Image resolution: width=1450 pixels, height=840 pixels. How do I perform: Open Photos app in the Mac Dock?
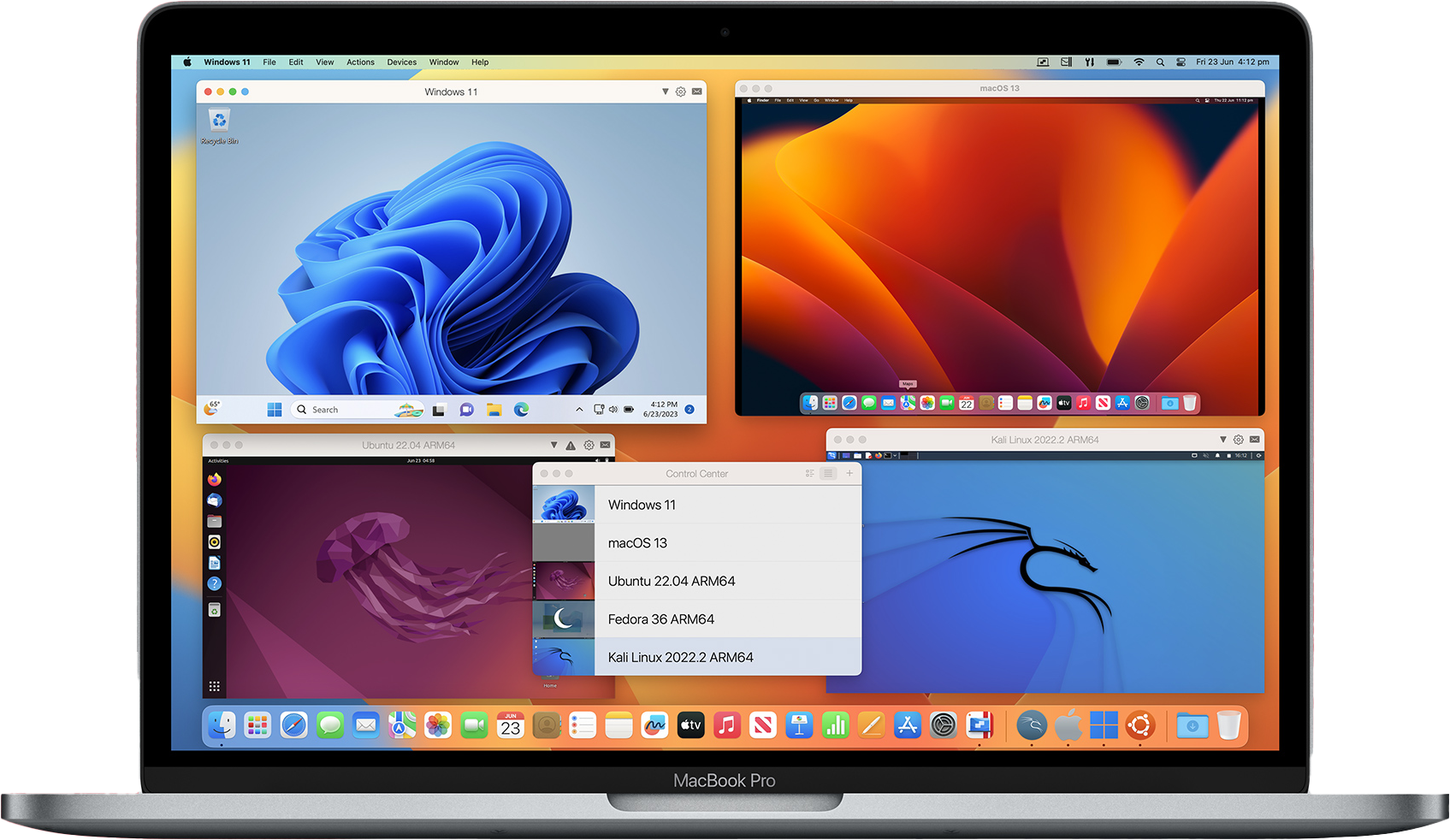(x=438, y=726)
